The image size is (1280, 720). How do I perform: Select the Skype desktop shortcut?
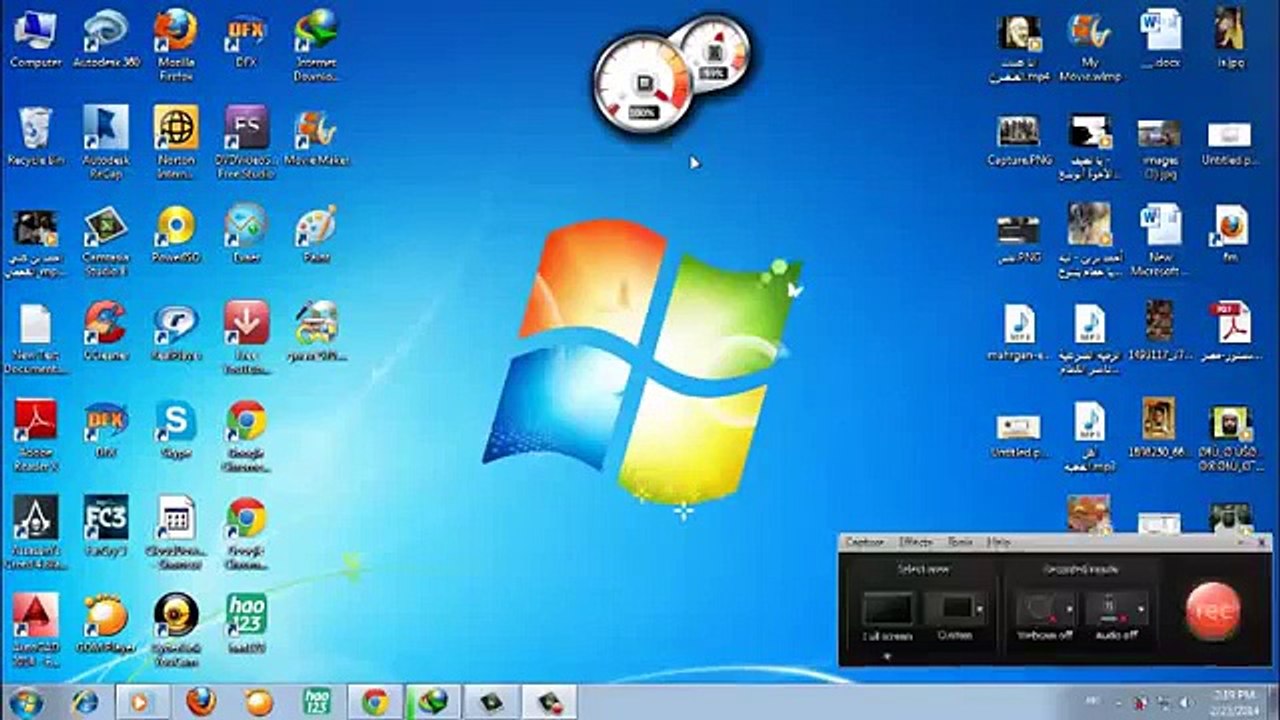pos(176,429)
